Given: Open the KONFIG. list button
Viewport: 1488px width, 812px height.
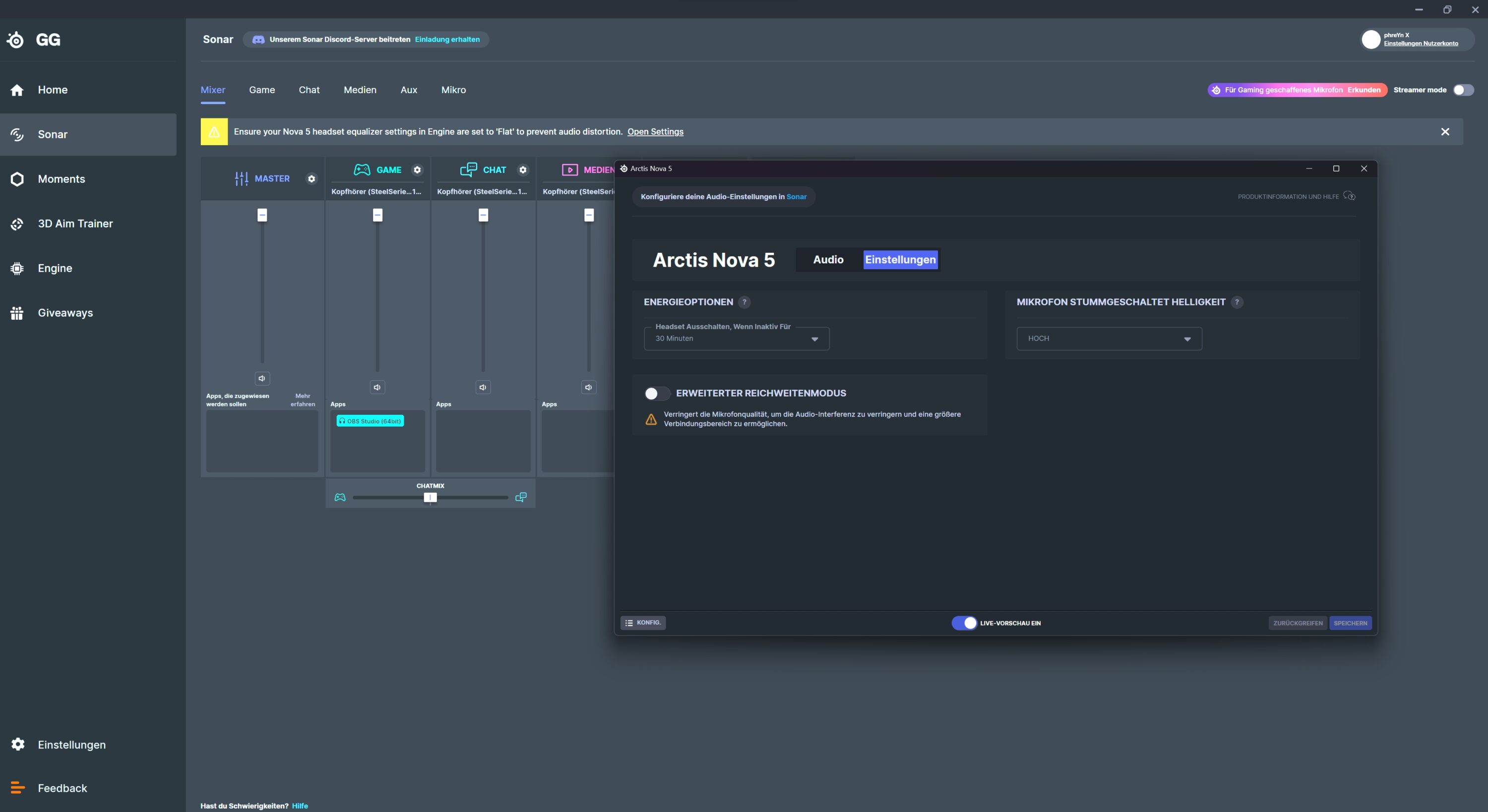Looking at the screenshot, I should 643,623.
